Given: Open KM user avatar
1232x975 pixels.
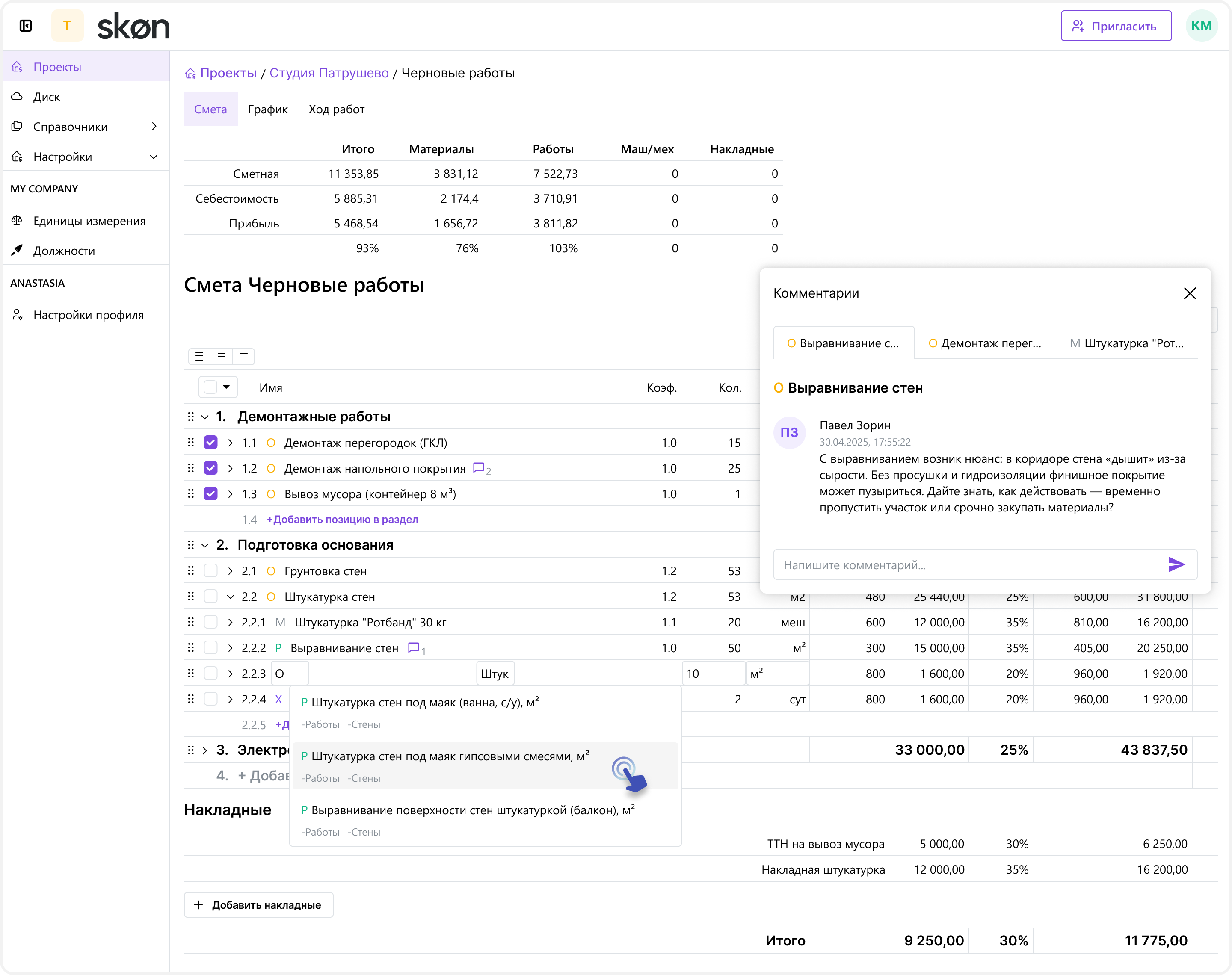Looking at the screenshot, I should click(x=1201, y=26).
